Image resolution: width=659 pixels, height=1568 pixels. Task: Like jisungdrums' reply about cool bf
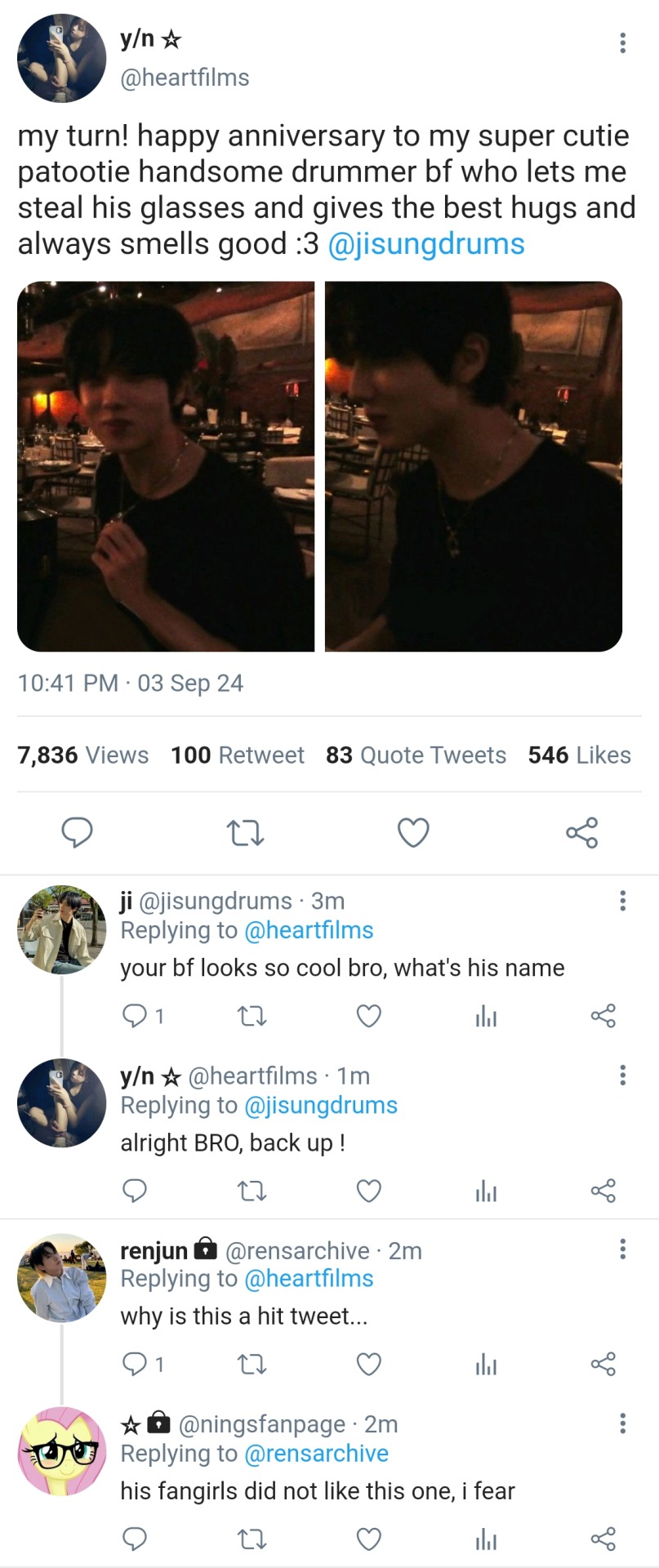tap(369, 1016)
